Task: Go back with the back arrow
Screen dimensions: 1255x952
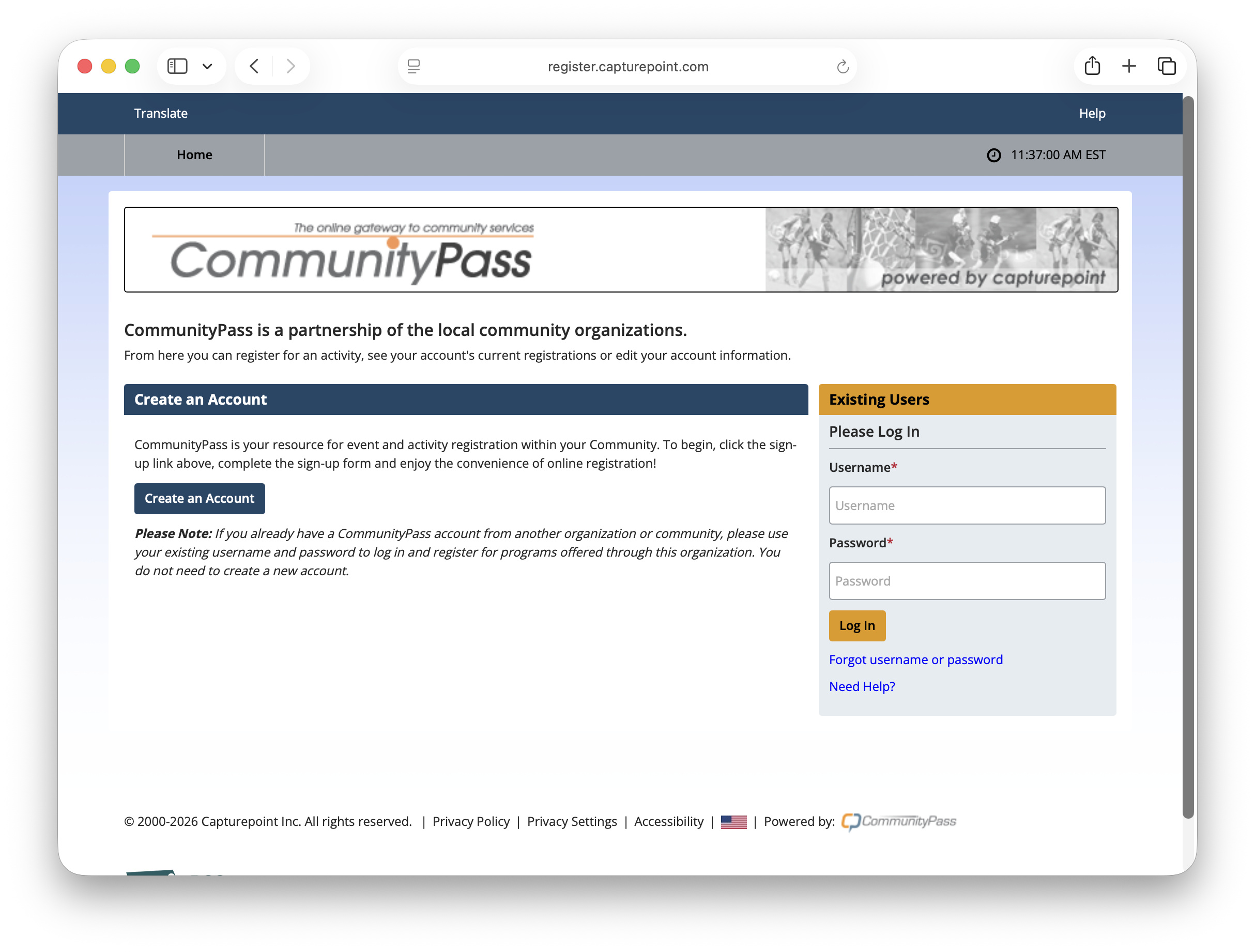Action: click(x=254, y=66)
